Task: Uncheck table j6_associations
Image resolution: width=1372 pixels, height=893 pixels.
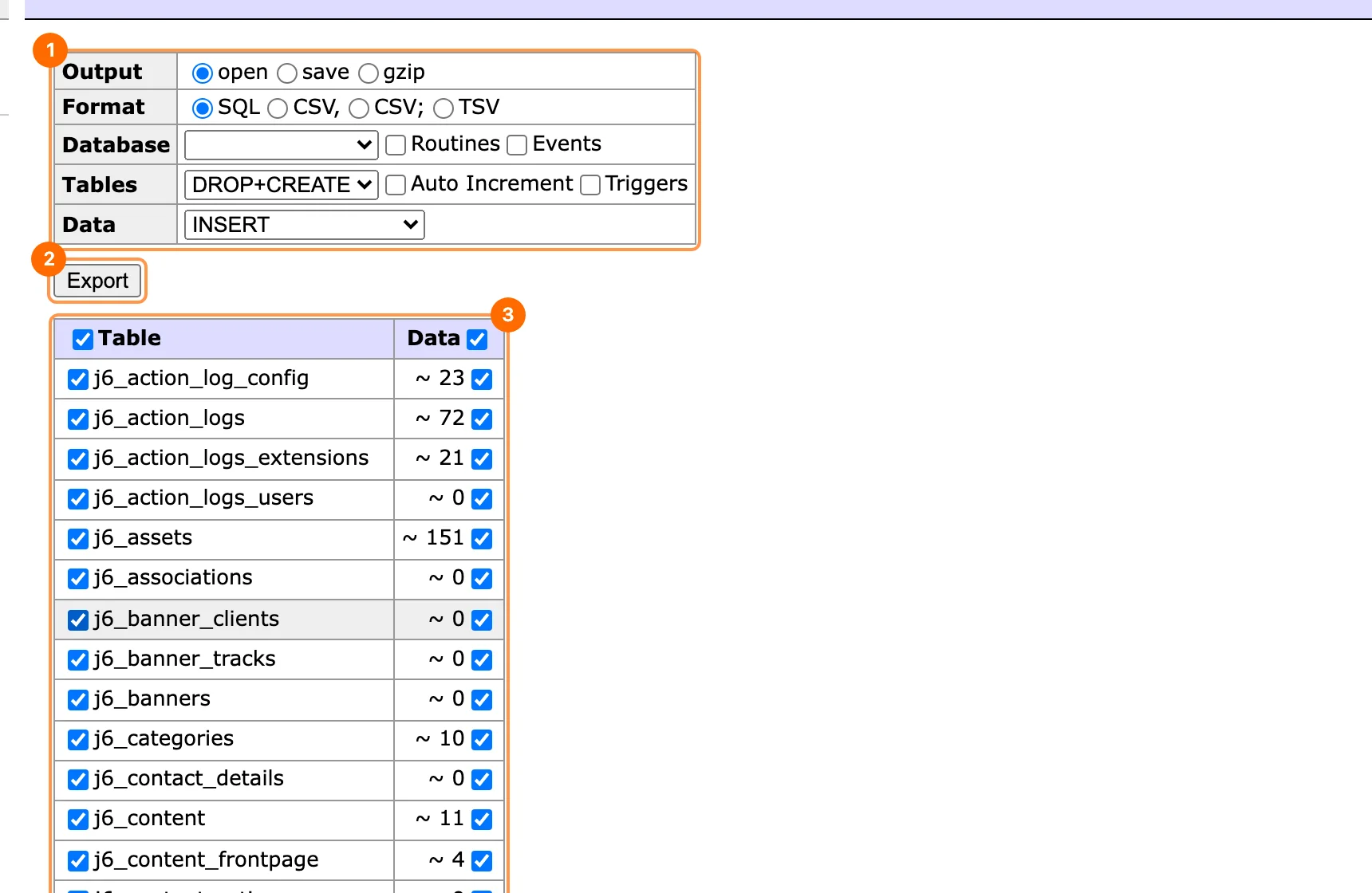Action: [78, 579]
